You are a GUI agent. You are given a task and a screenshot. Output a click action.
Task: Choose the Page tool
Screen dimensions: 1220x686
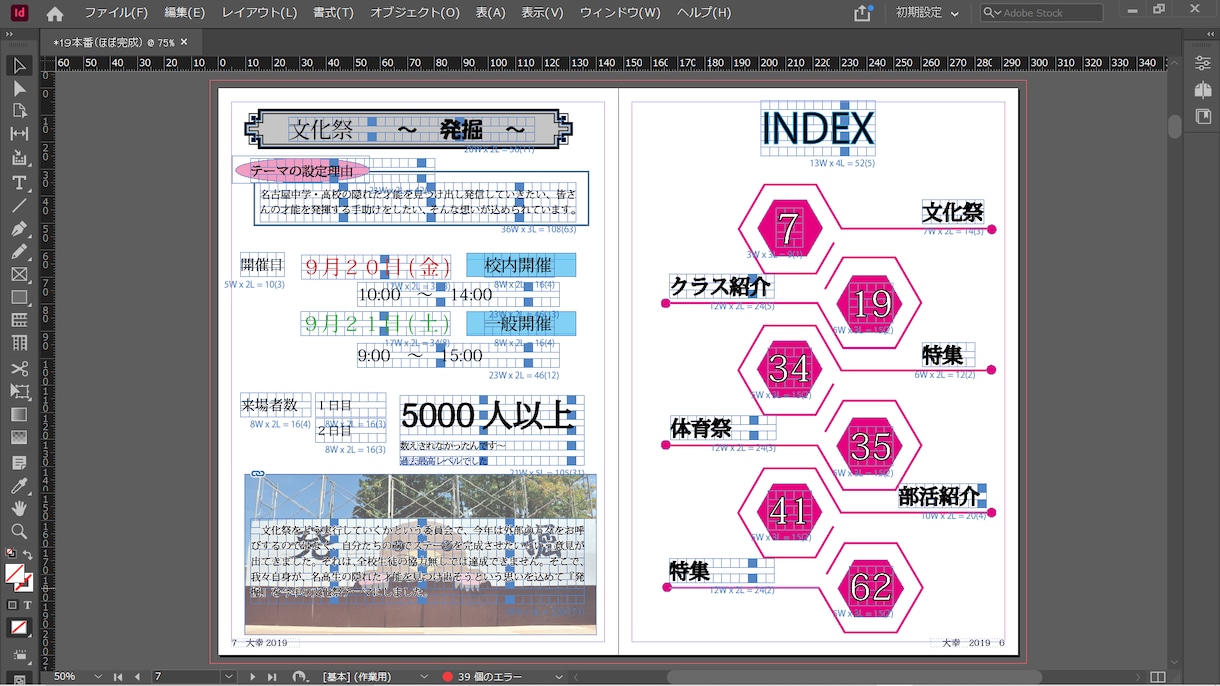point(19,111)
